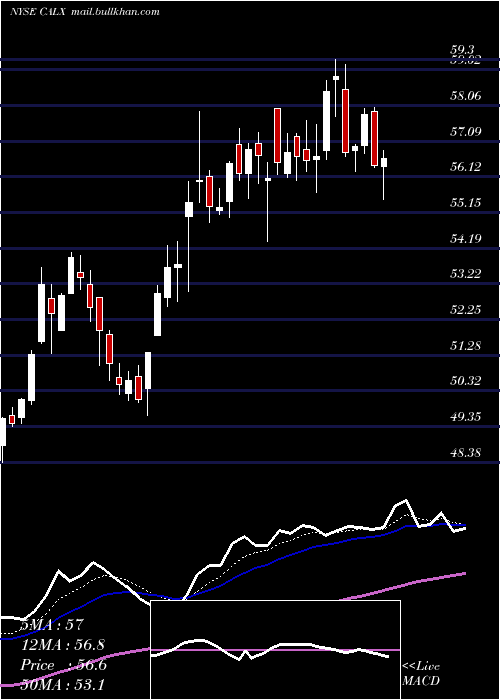Click the pink MACD signal line

pyautogui.click(x=275, y=650)
